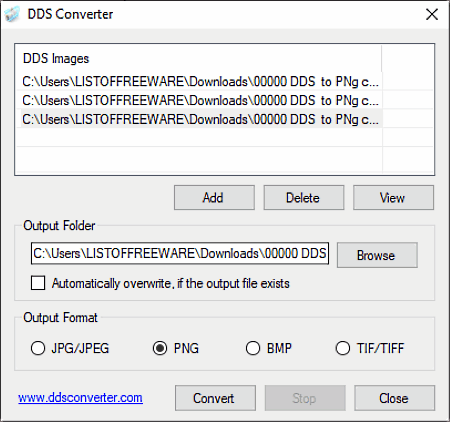This screenshot has width=450, height=422.
Task: Select the highlighted third file path row
Action: click(202, 119)
